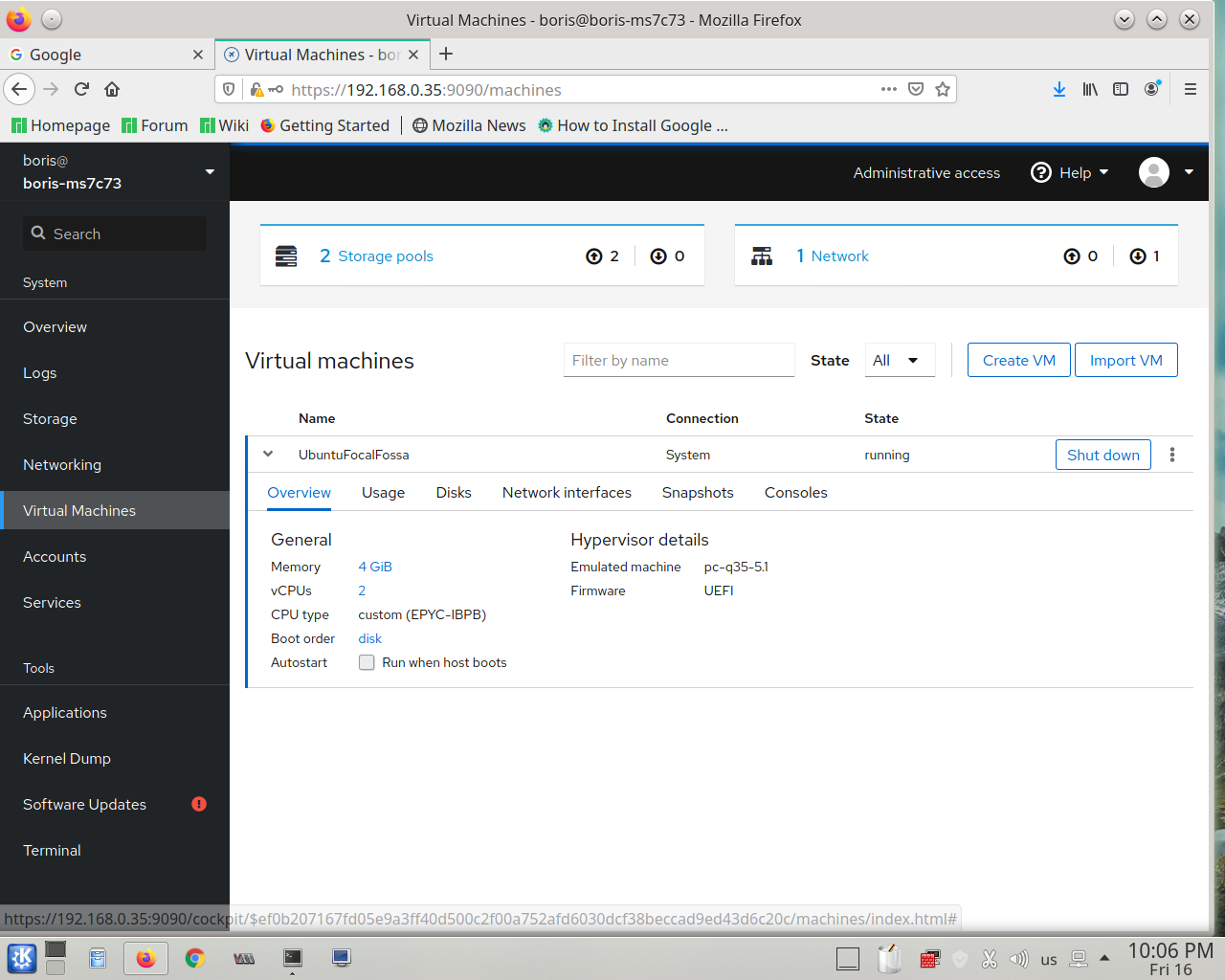Open Firefox downloads via the download arrow icon
Viewport: 1225px width, 980px height.
[x=1058, y=89]
